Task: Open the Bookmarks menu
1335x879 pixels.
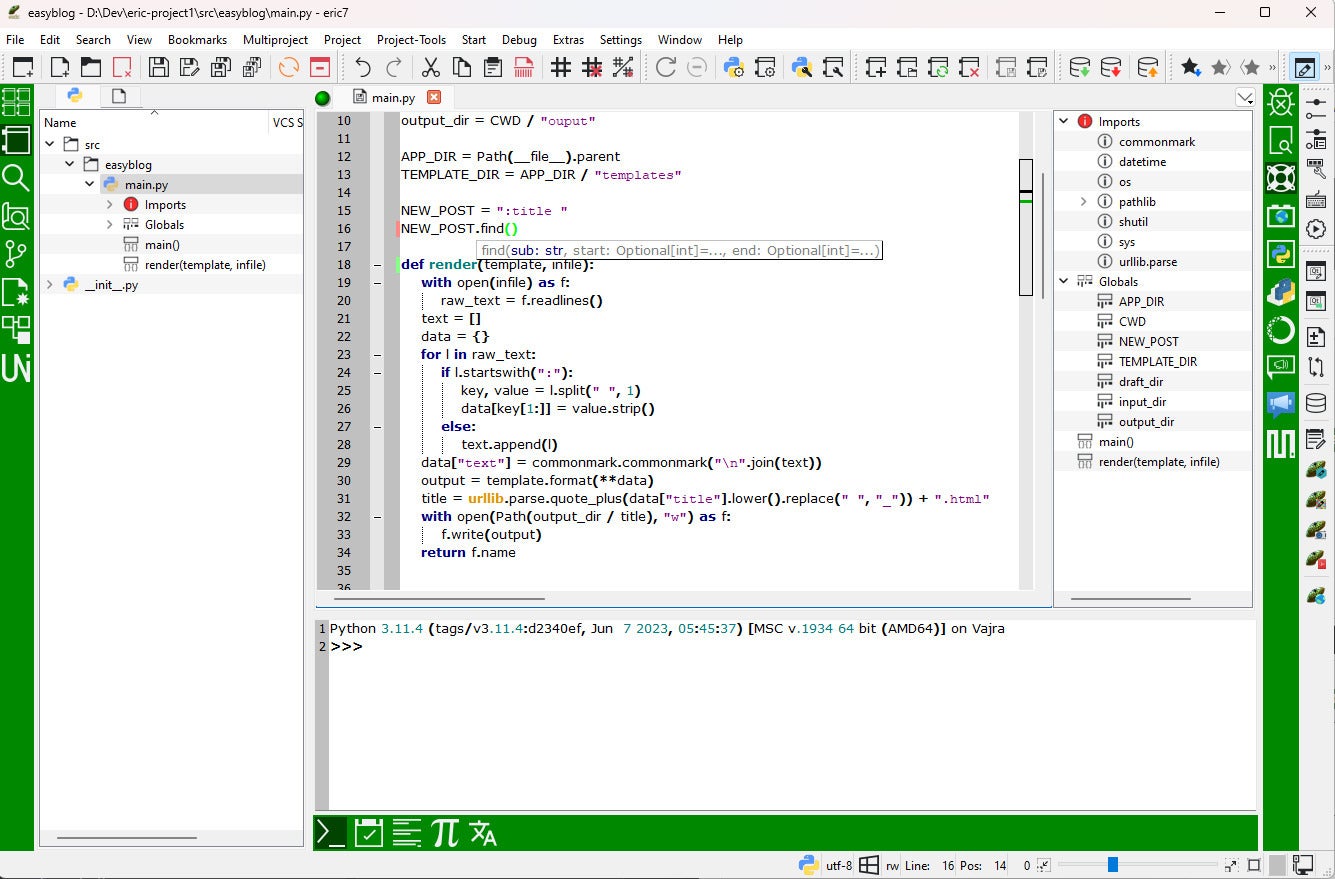Action: 198,40
